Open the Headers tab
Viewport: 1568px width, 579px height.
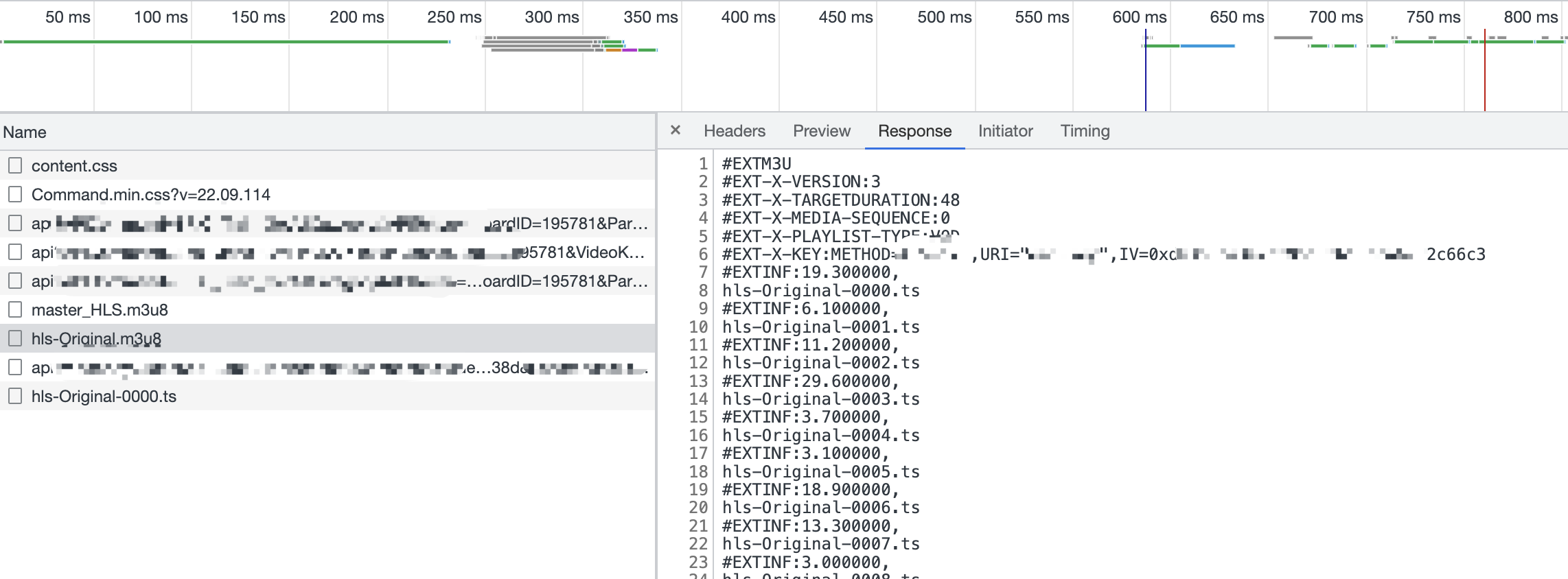(735, 131)
